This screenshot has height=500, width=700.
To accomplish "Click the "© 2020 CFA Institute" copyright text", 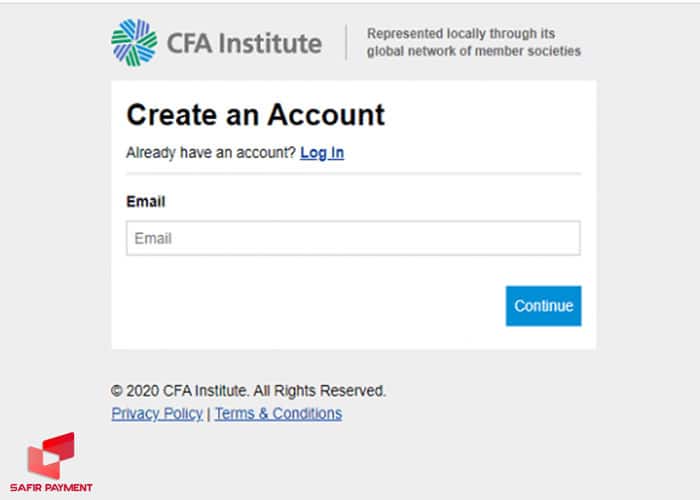I will [x=172, y=391].
